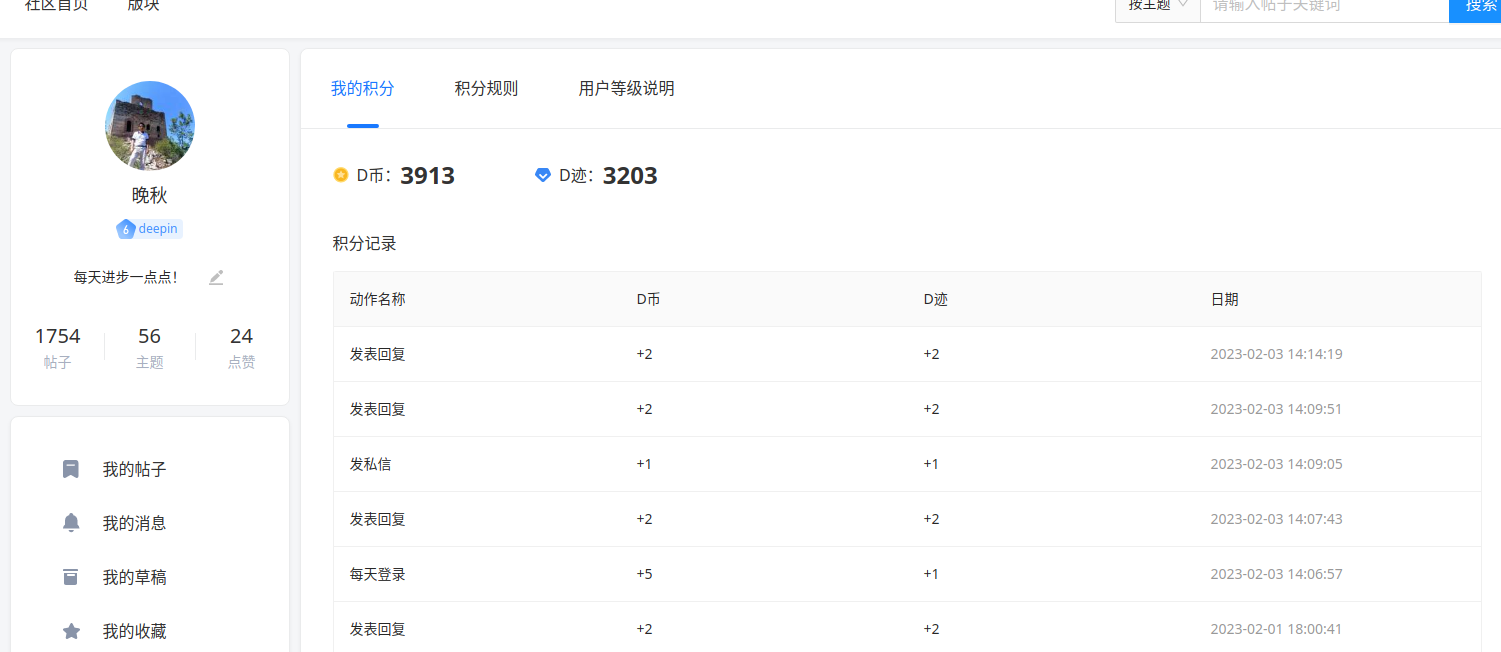Select the 我的积分 tab

click(363, 89)
